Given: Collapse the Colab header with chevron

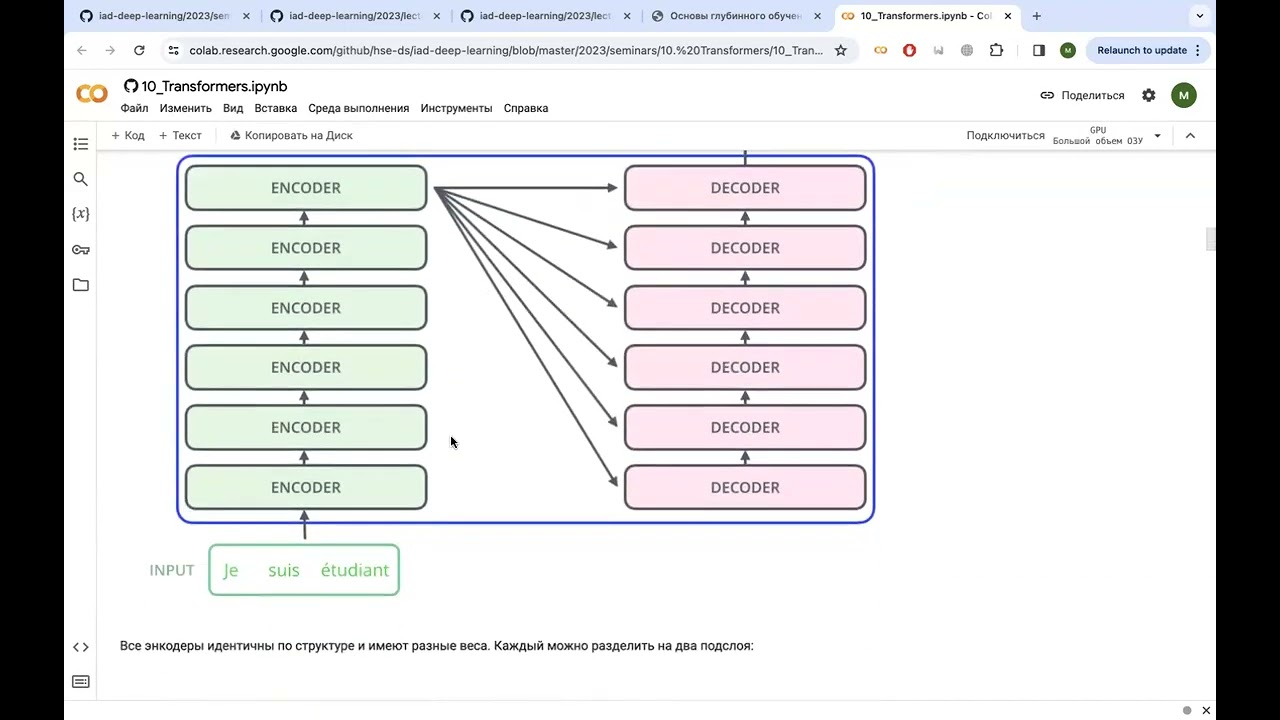Looking at the screenshot, I should (1190, 136).
